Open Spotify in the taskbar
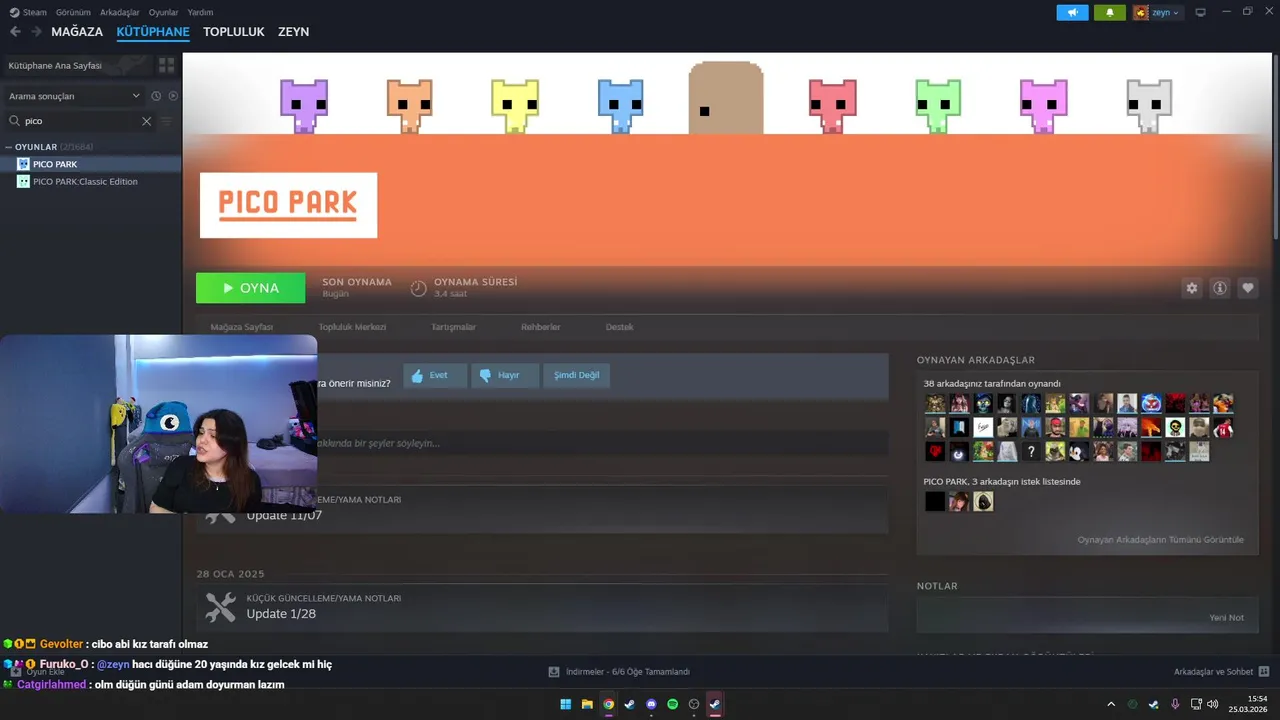1280x720 pixels. [672, 704]
